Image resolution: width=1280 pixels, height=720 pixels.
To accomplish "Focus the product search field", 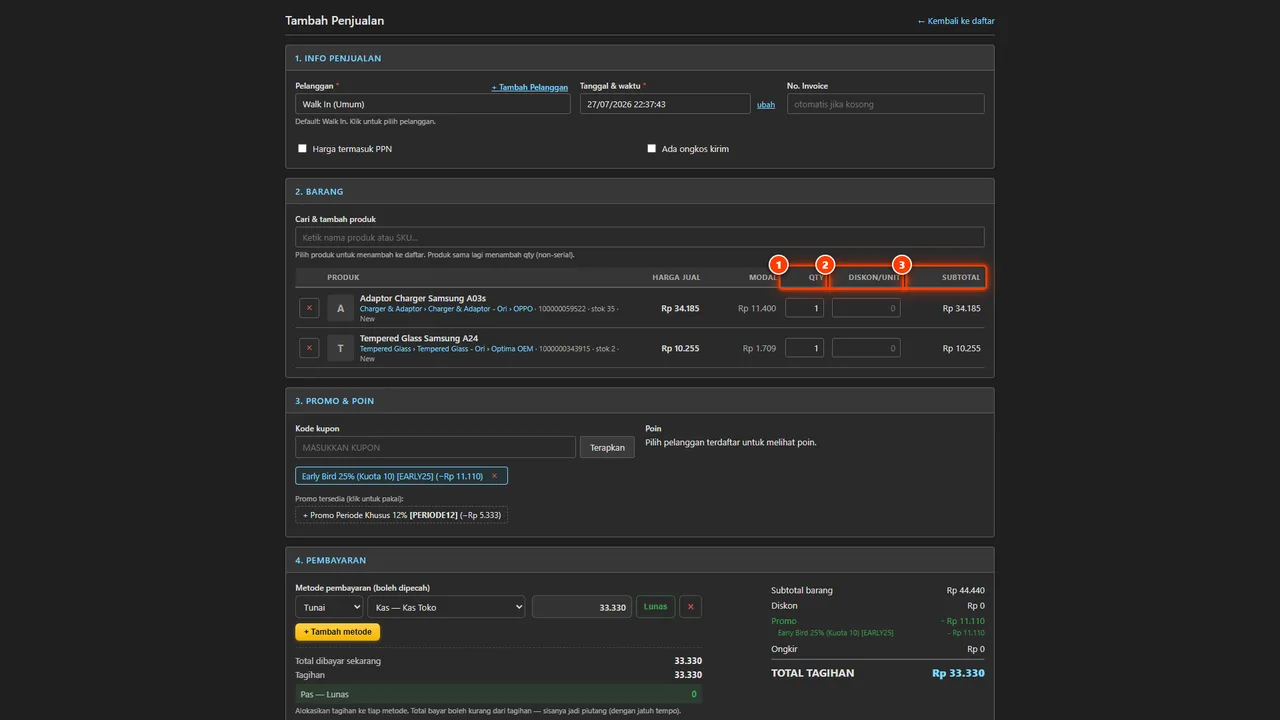I will [640, 237].
